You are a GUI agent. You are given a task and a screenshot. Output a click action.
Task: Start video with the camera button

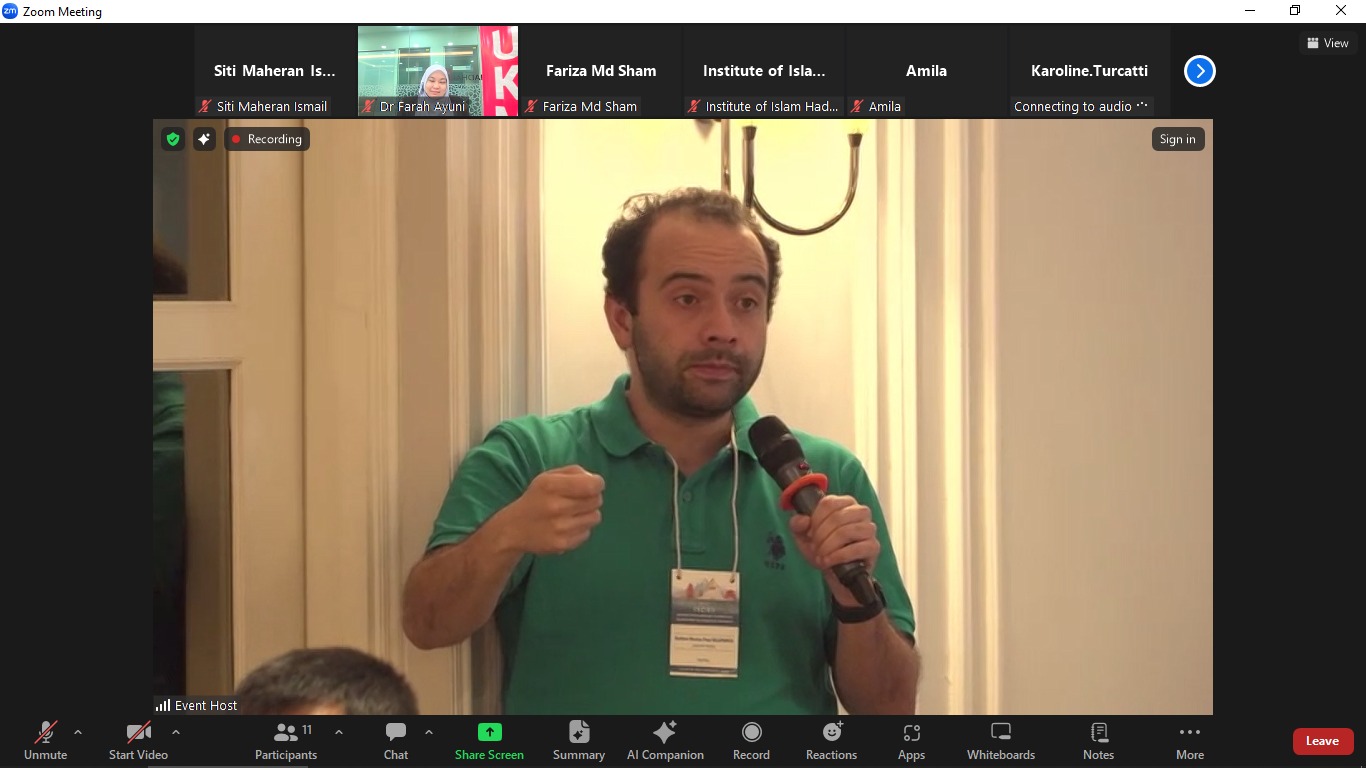tap(138, 741)
